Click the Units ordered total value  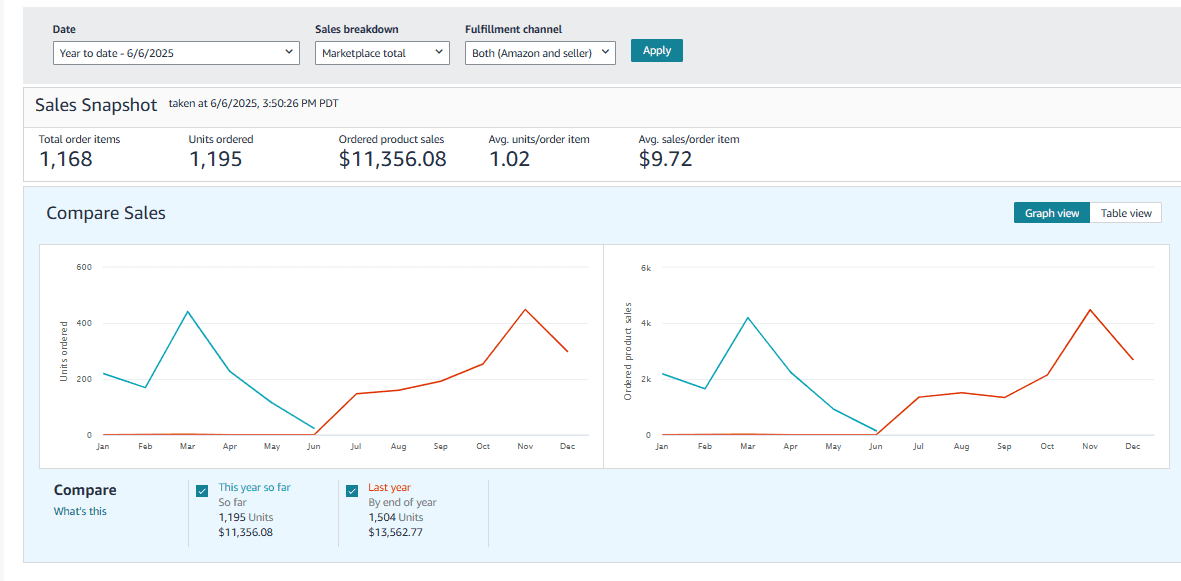pos(215,159)
